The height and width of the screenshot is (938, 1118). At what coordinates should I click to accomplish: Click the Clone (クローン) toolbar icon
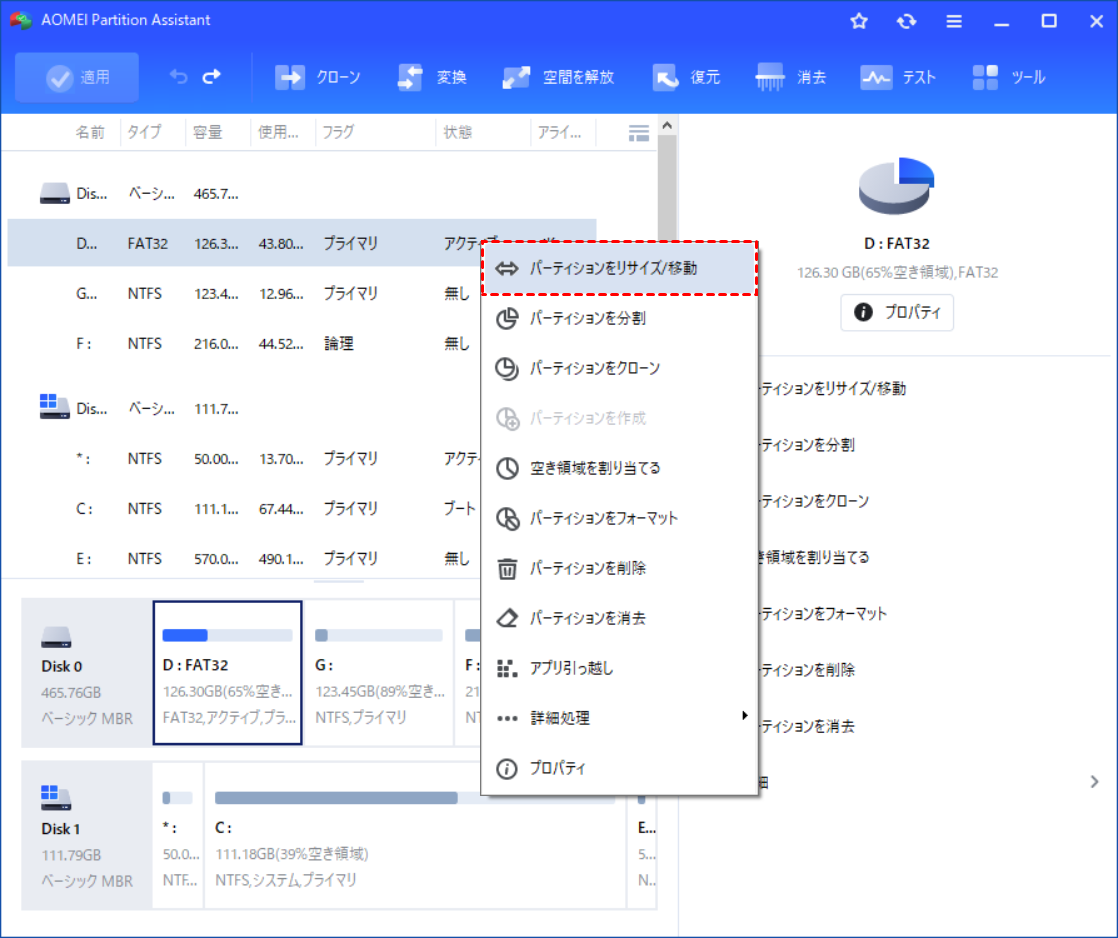[x=290, y=78]
